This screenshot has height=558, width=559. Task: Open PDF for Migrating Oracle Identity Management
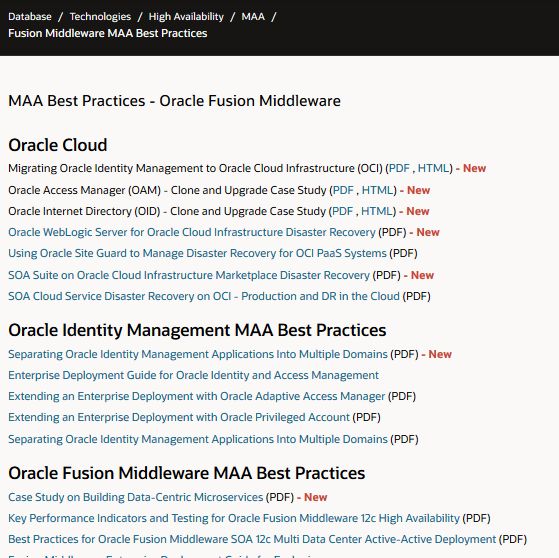pos(399,168)
